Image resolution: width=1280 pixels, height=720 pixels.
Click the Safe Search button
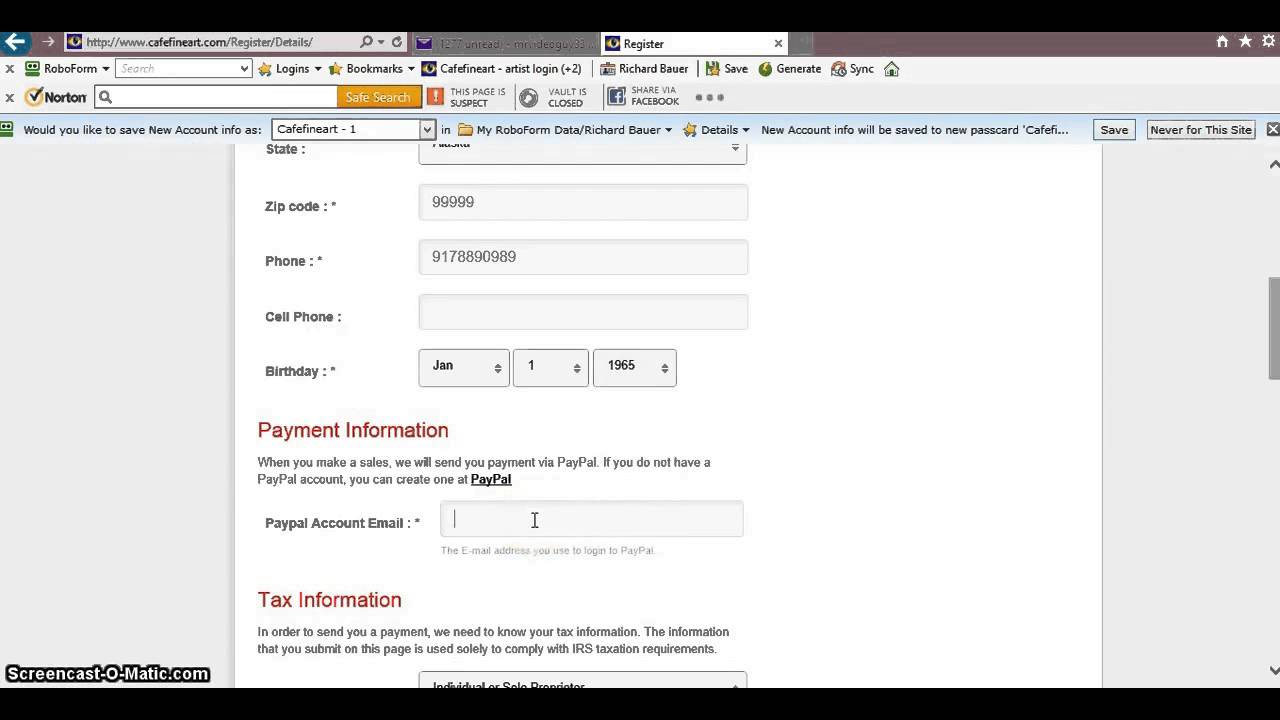tap(378, 97)
